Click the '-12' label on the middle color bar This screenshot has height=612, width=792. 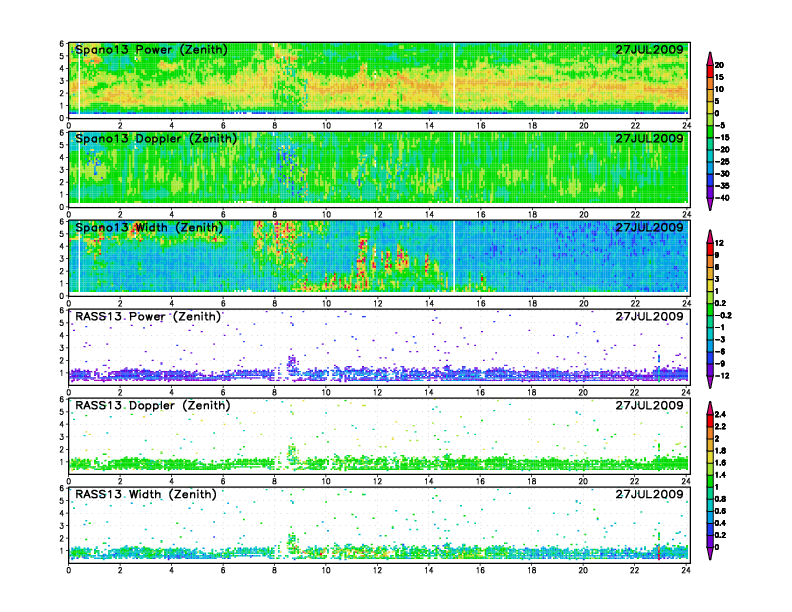[722, 376]
